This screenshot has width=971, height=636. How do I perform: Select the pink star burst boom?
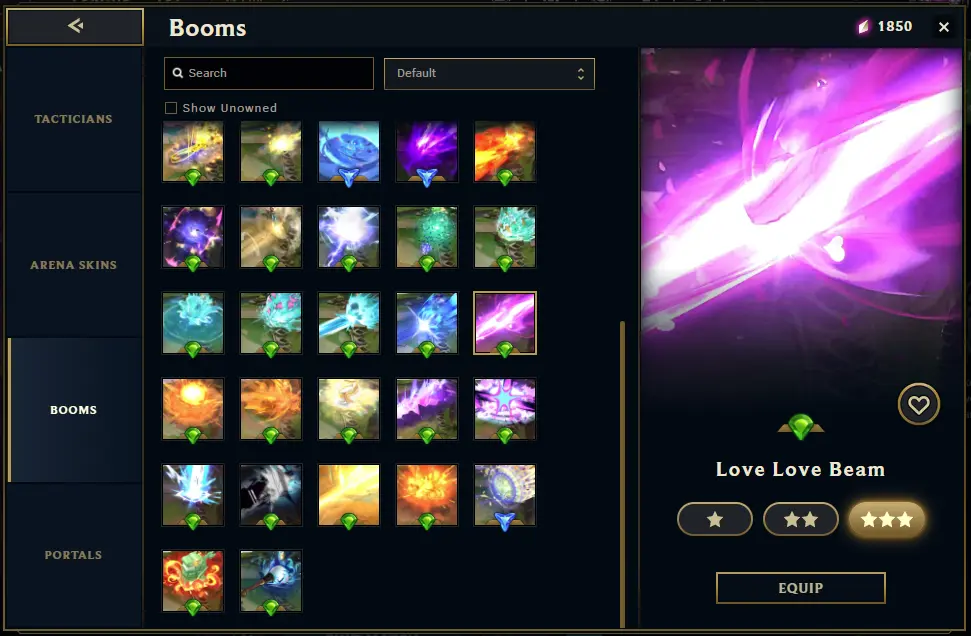pos(505,409)
